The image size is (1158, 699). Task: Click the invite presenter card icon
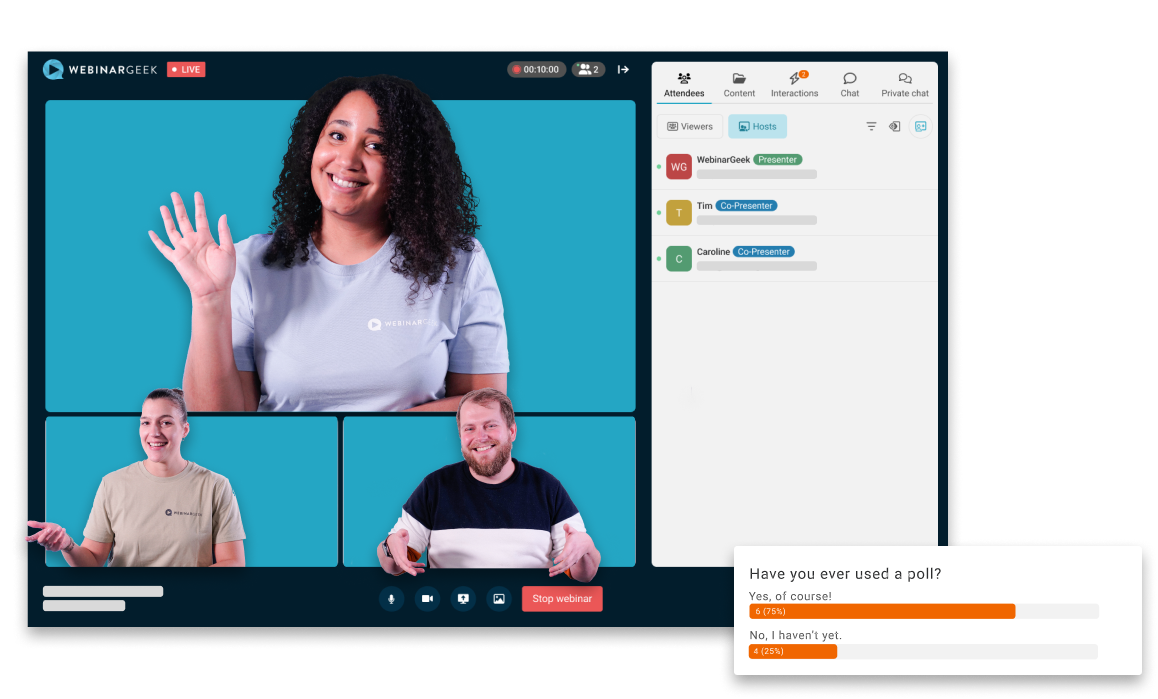pyautogui.click(x=920, y=127)
